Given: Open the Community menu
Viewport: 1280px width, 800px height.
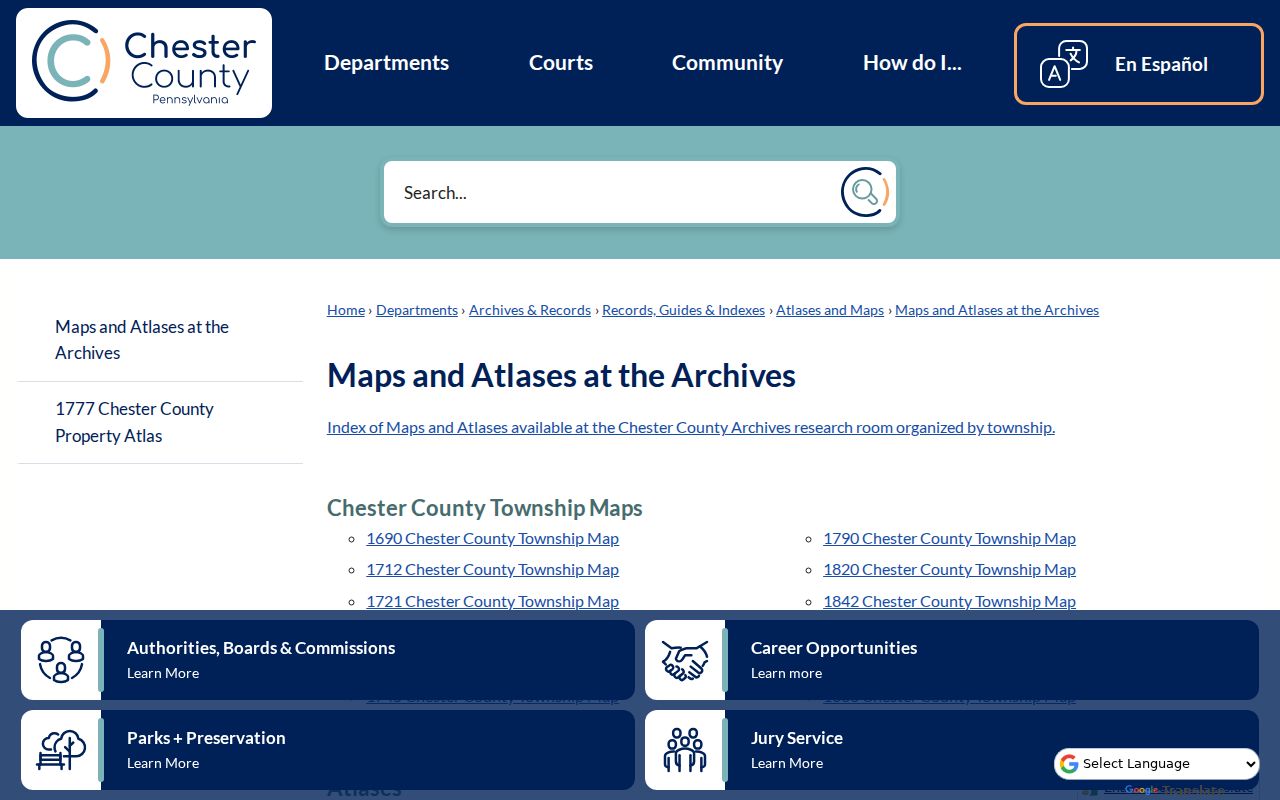Looking at the screenshot, I should click(727, 63).
